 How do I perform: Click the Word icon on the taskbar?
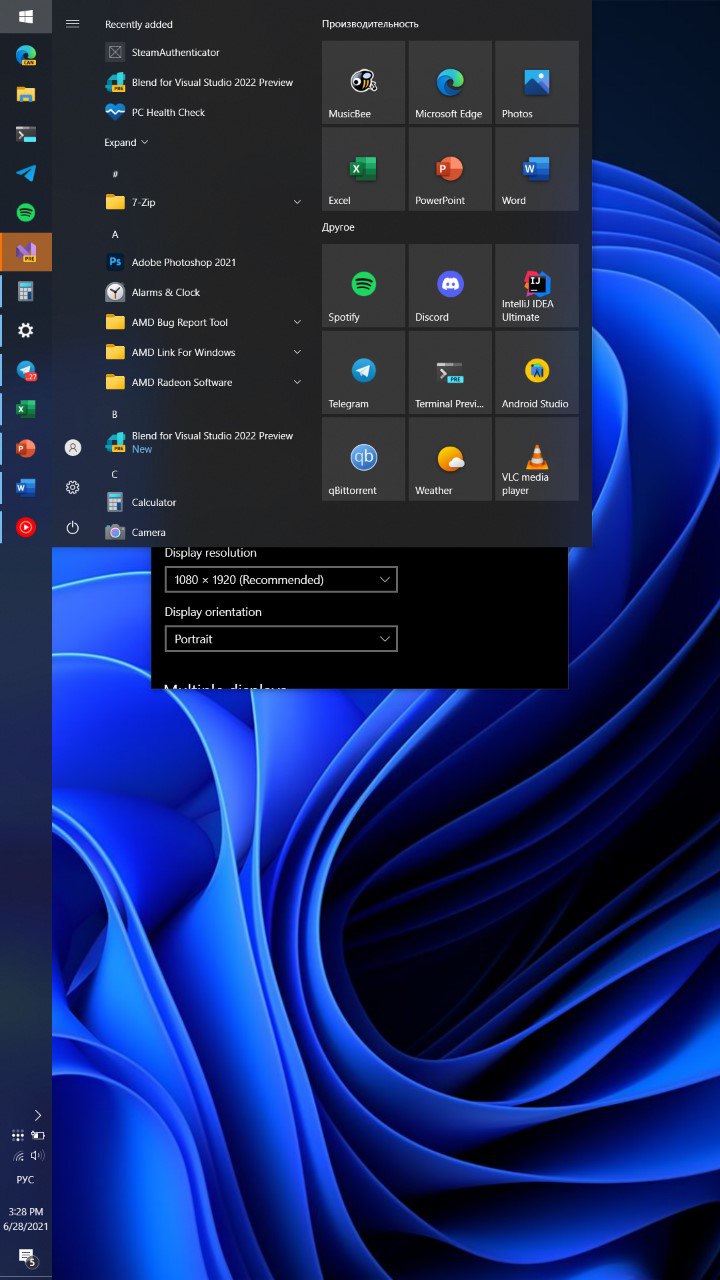coord(26,488)
